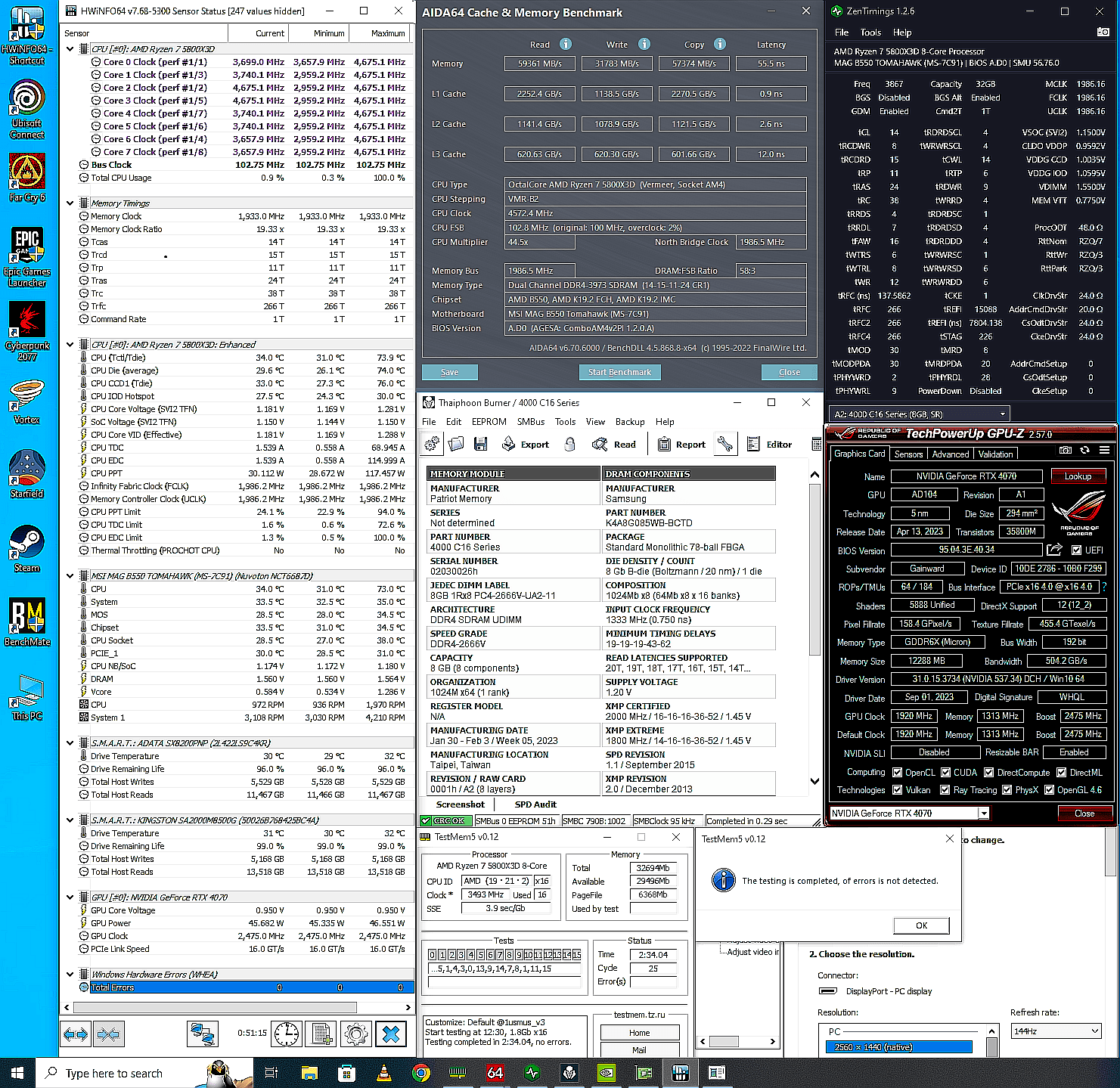Click Save button in AIDA64 benchmark
This screenshot has height=1088, width=1120.
click(x=449, y=372)
